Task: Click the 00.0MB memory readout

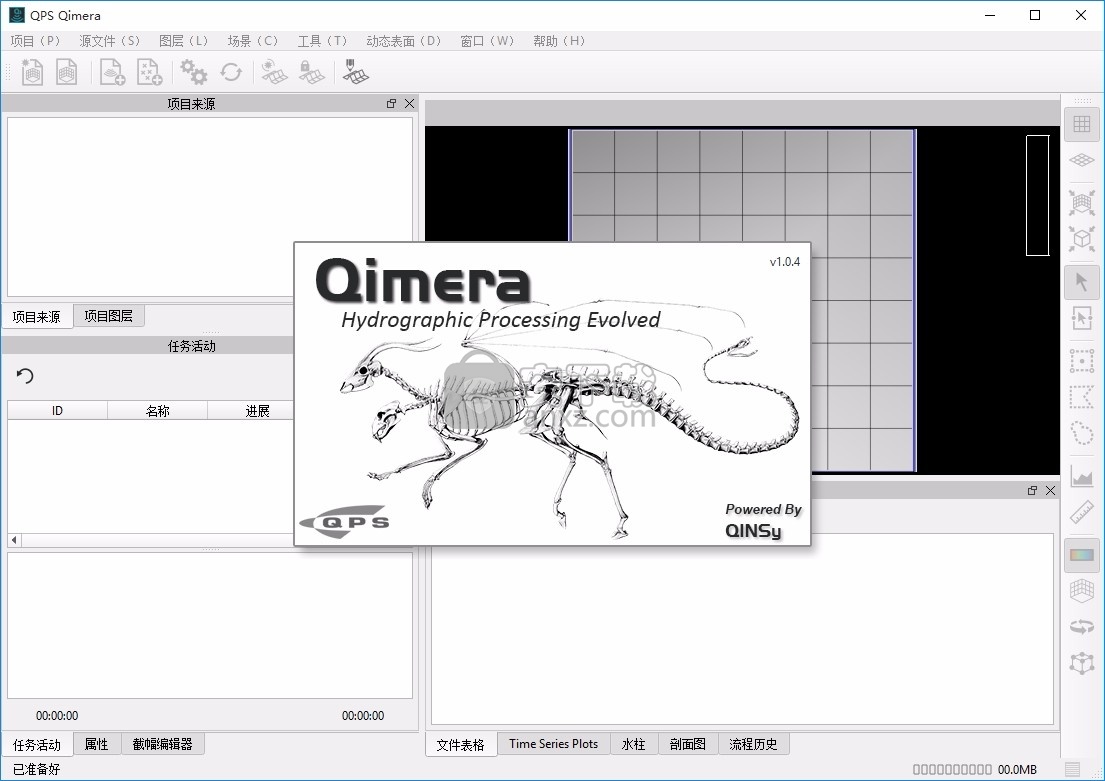Action: point(1017,769)
